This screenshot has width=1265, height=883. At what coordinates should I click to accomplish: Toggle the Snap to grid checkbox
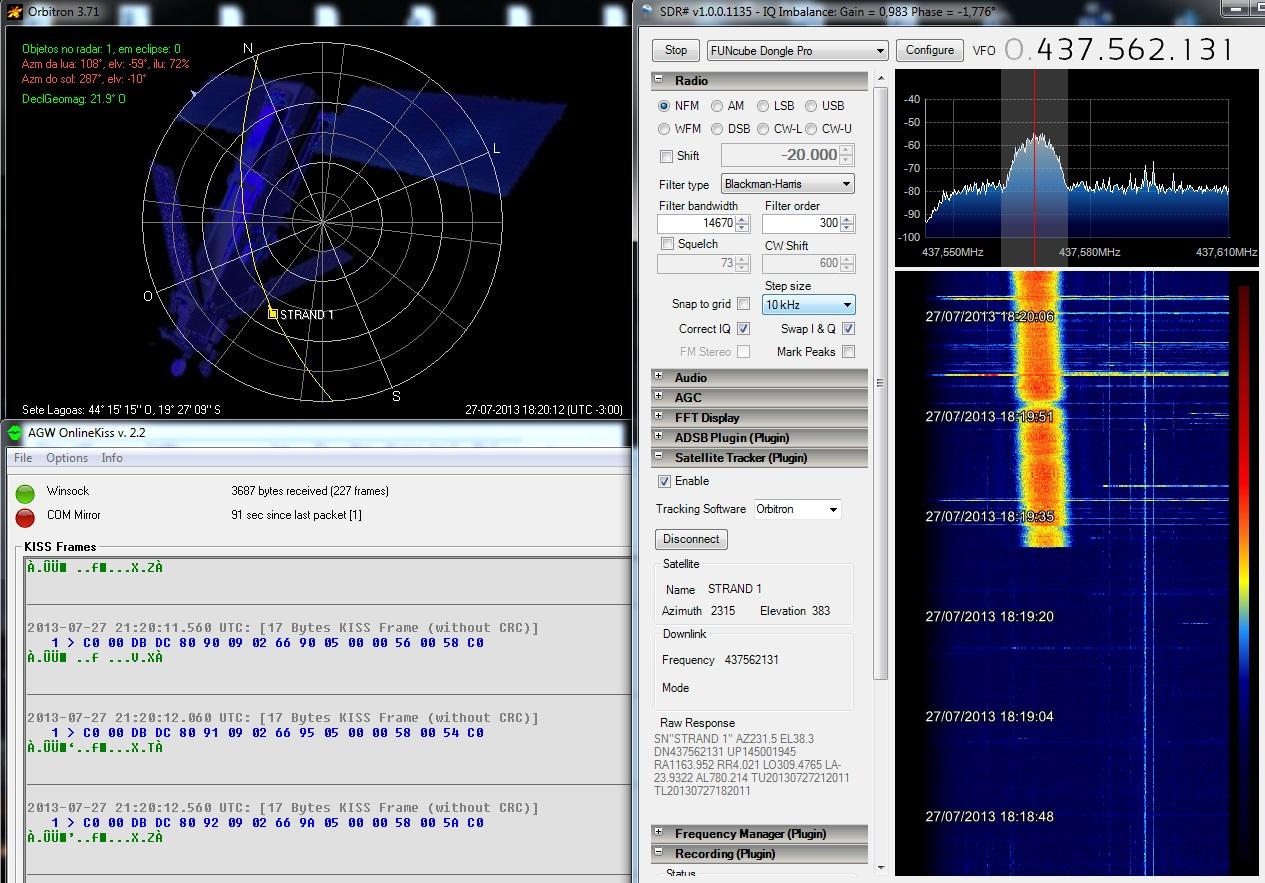pyautogui.click(x=743, y=304)
